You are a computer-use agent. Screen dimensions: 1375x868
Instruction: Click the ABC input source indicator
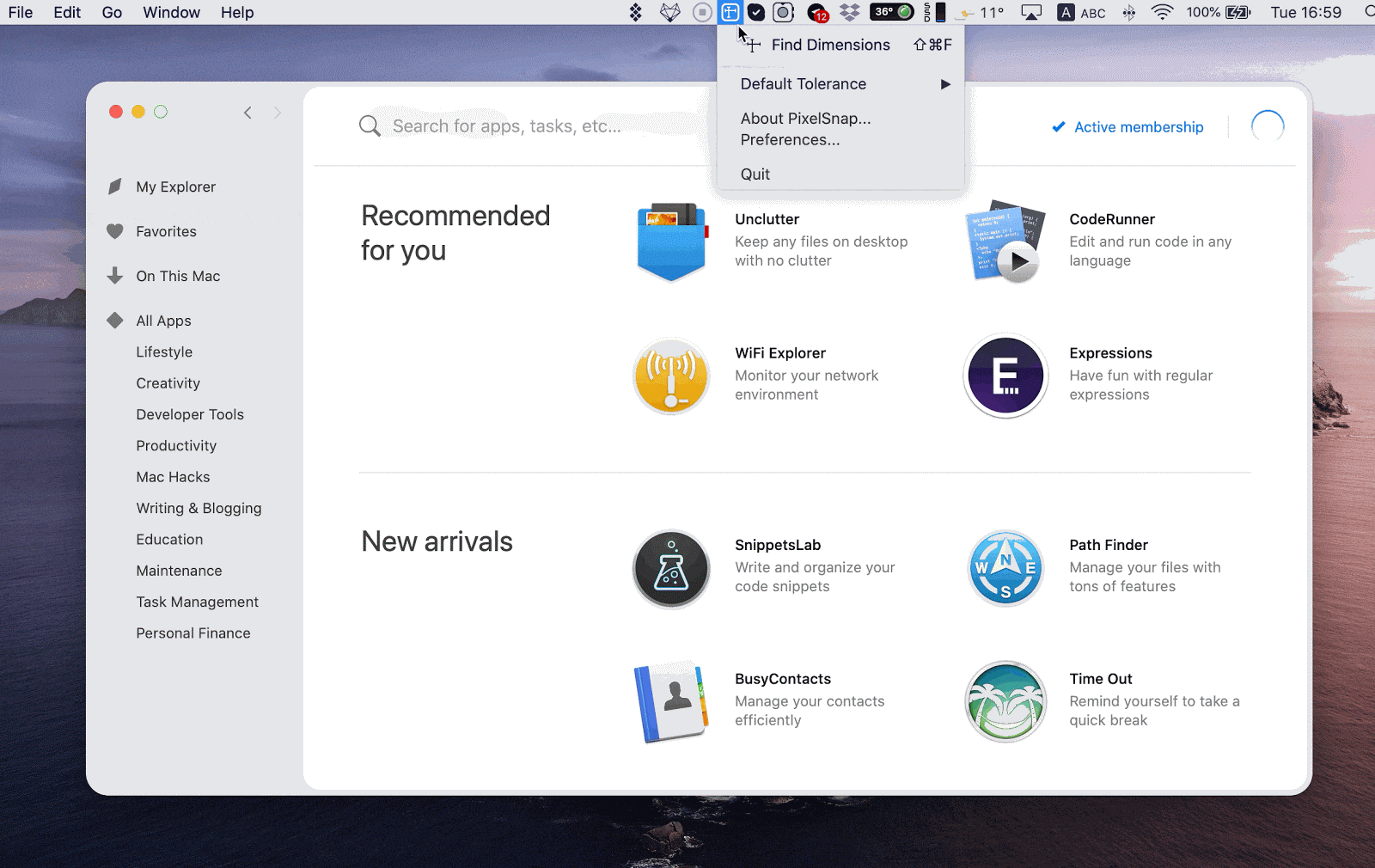click(x=1082, y=12)
